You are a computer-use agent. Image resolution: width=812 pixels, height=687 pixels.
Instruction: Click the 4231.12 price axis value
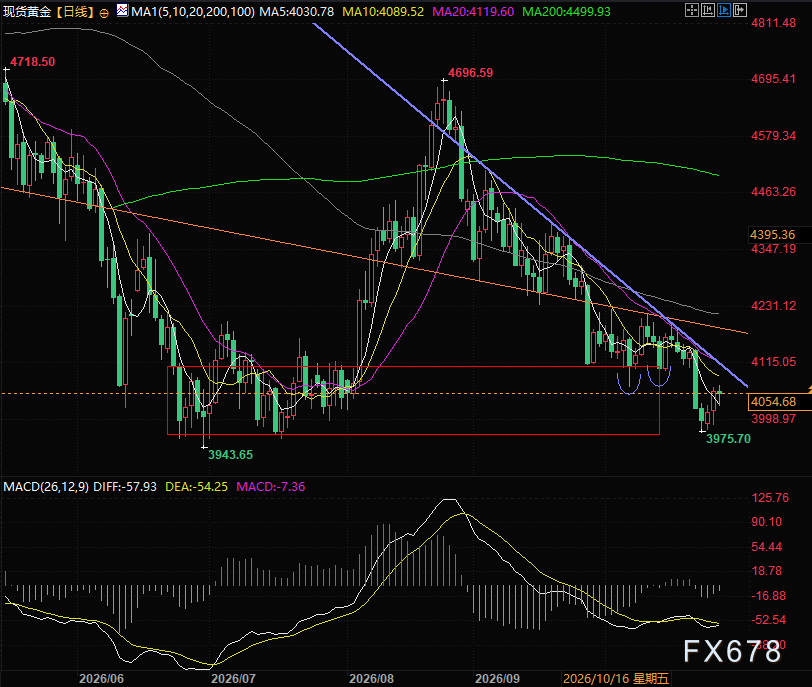(x=774, y=306)
